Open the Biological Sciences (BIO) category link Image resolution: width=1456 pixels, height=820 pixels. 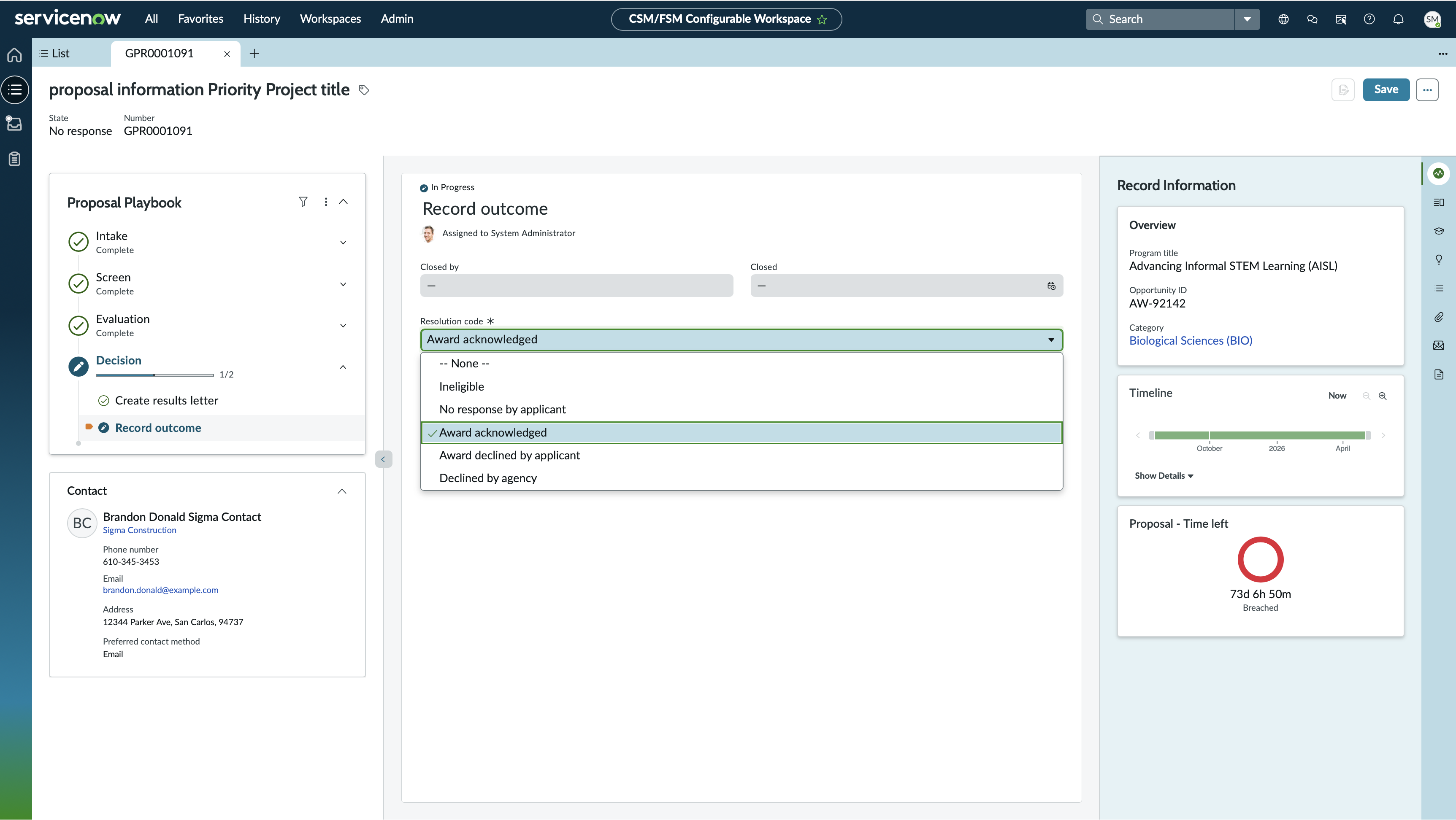[x=1191, y=340]
